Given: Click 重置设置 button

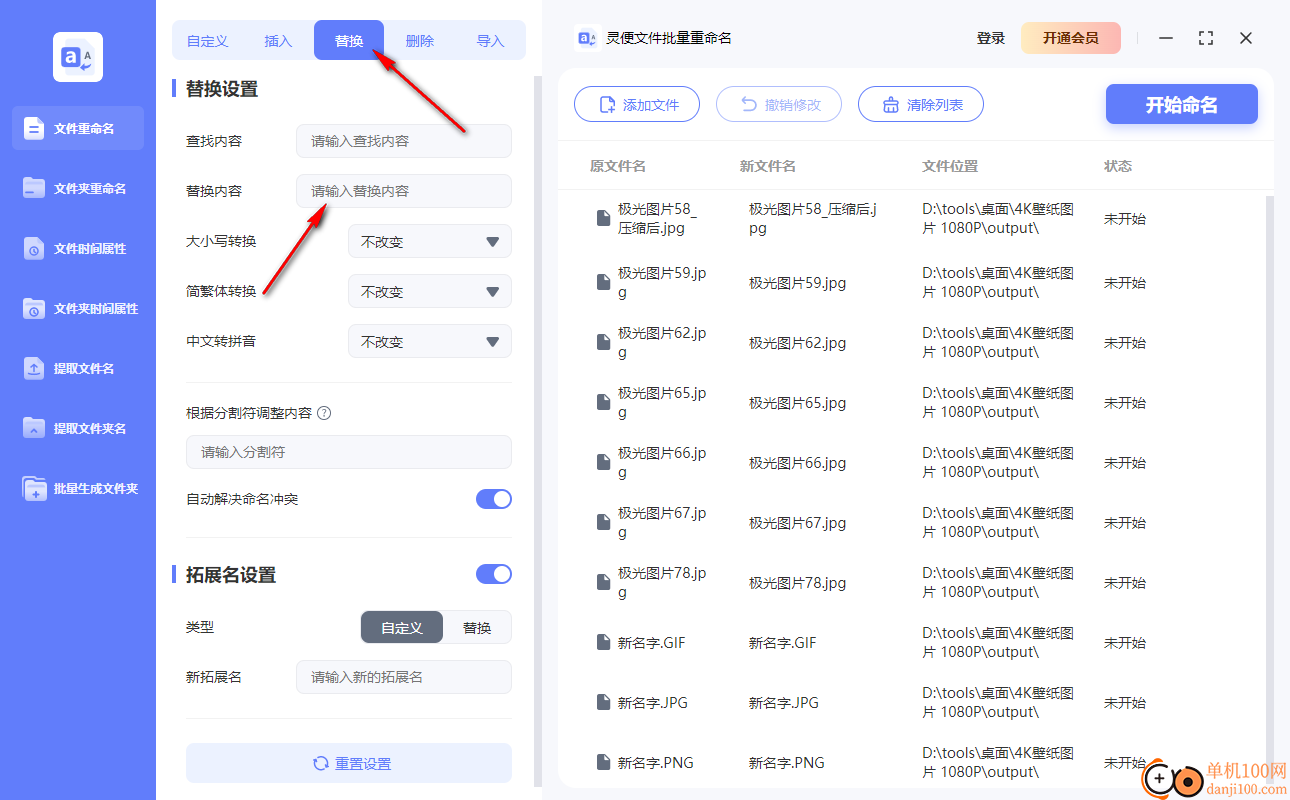Looking at the screenshot, I should coord(349,763).
